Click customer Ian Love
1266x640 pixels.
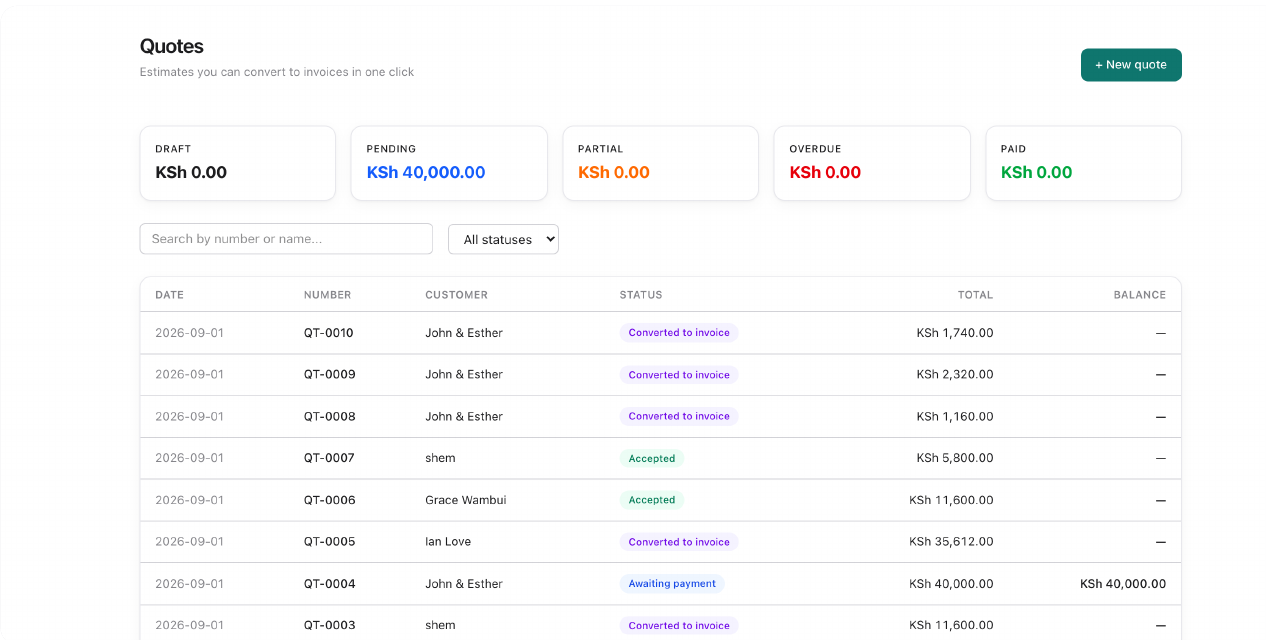coord(448,541)
